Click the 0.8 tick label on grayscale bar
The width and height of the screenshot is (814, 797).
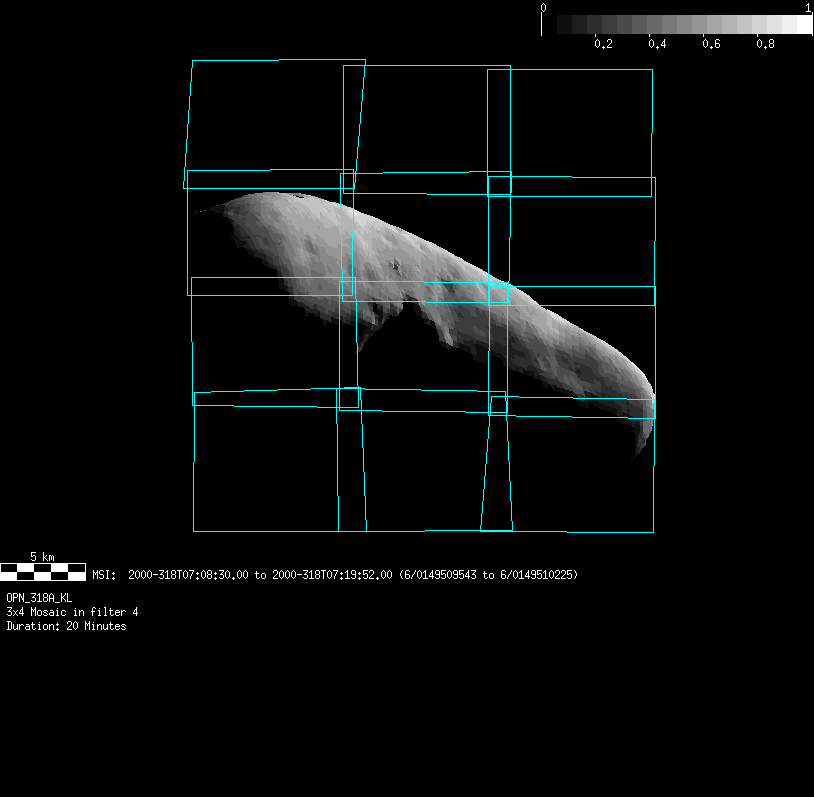point(765,44)
